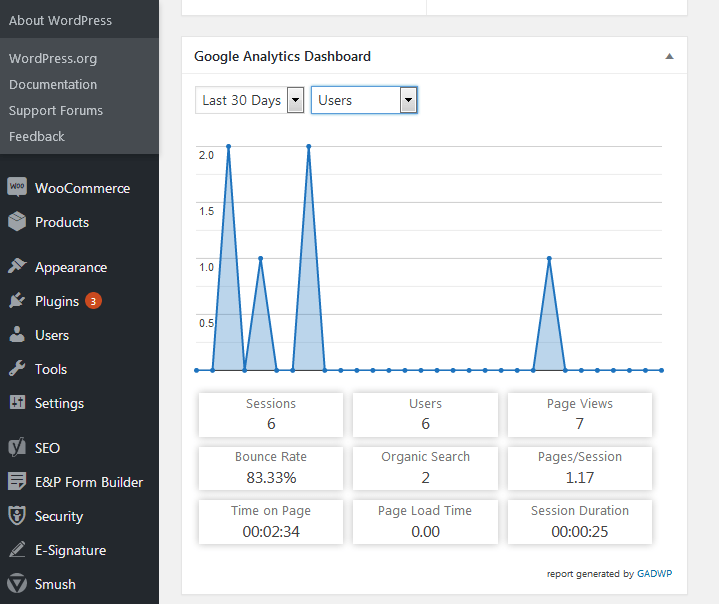Screen dimensions: 719x604
Task: Click the Bounce Rate 83.33% box
Action: [271, 468]
